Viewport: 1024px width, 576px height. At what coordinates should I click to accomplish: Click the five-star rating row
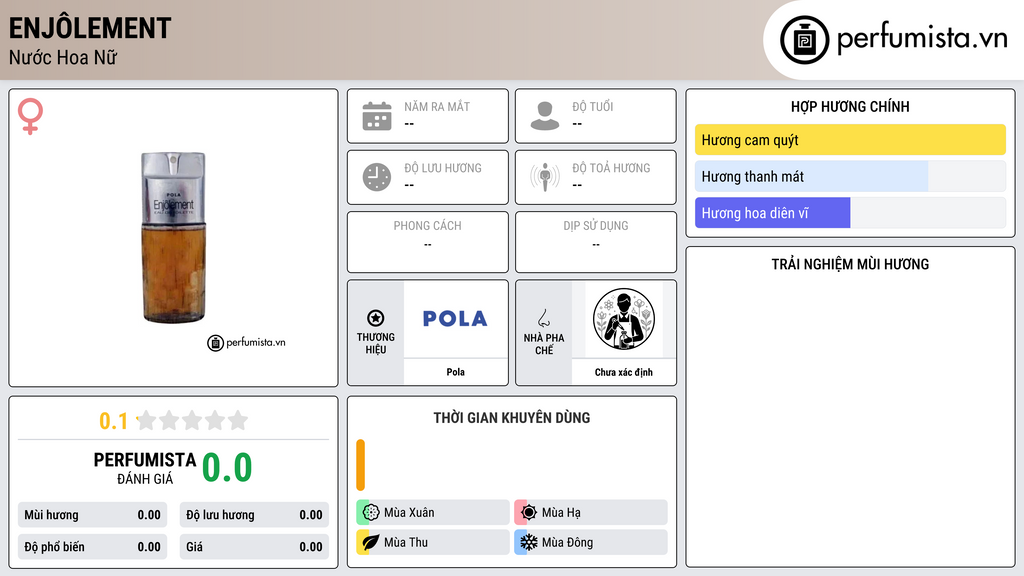(x=192, y=420)
